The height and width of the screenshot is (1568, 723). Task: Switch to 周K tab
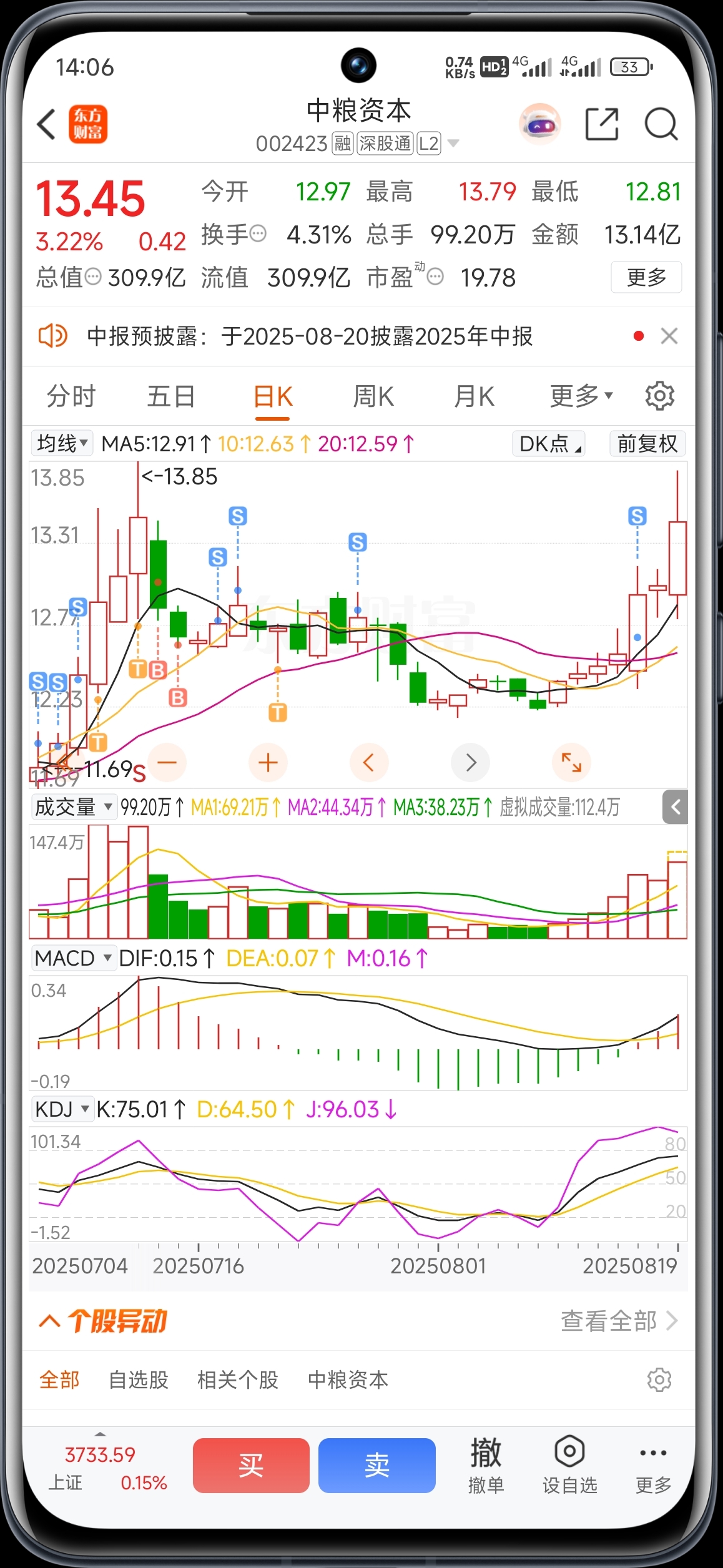tap(373, 396)
